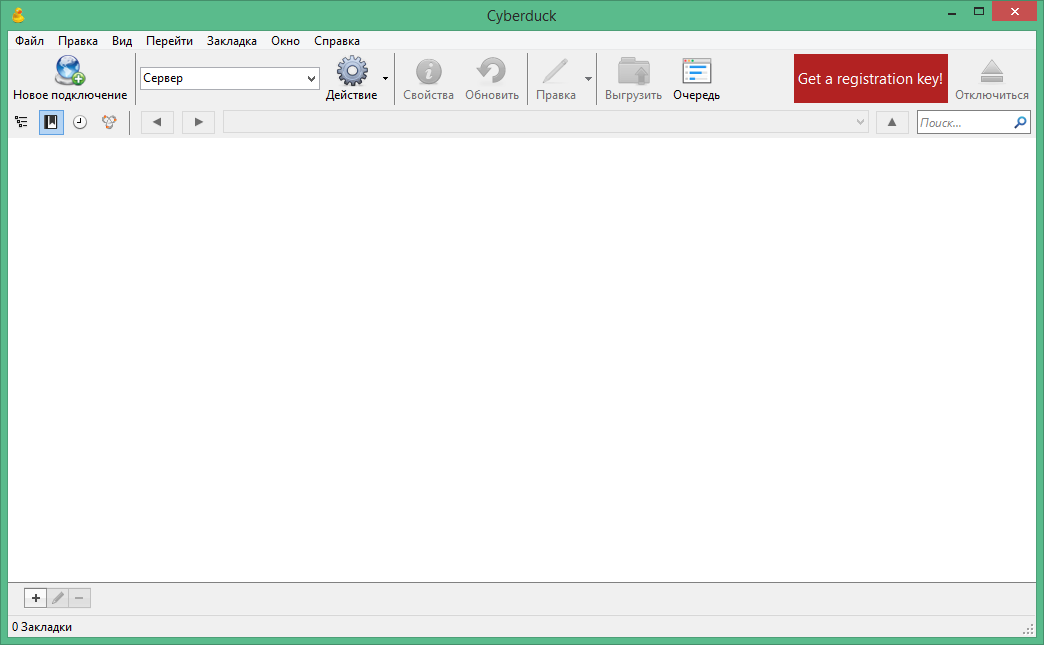The width and height of the screenshot is (1044, 645).
Task: Click the New Connection globe icon
Action: point(70,71)
